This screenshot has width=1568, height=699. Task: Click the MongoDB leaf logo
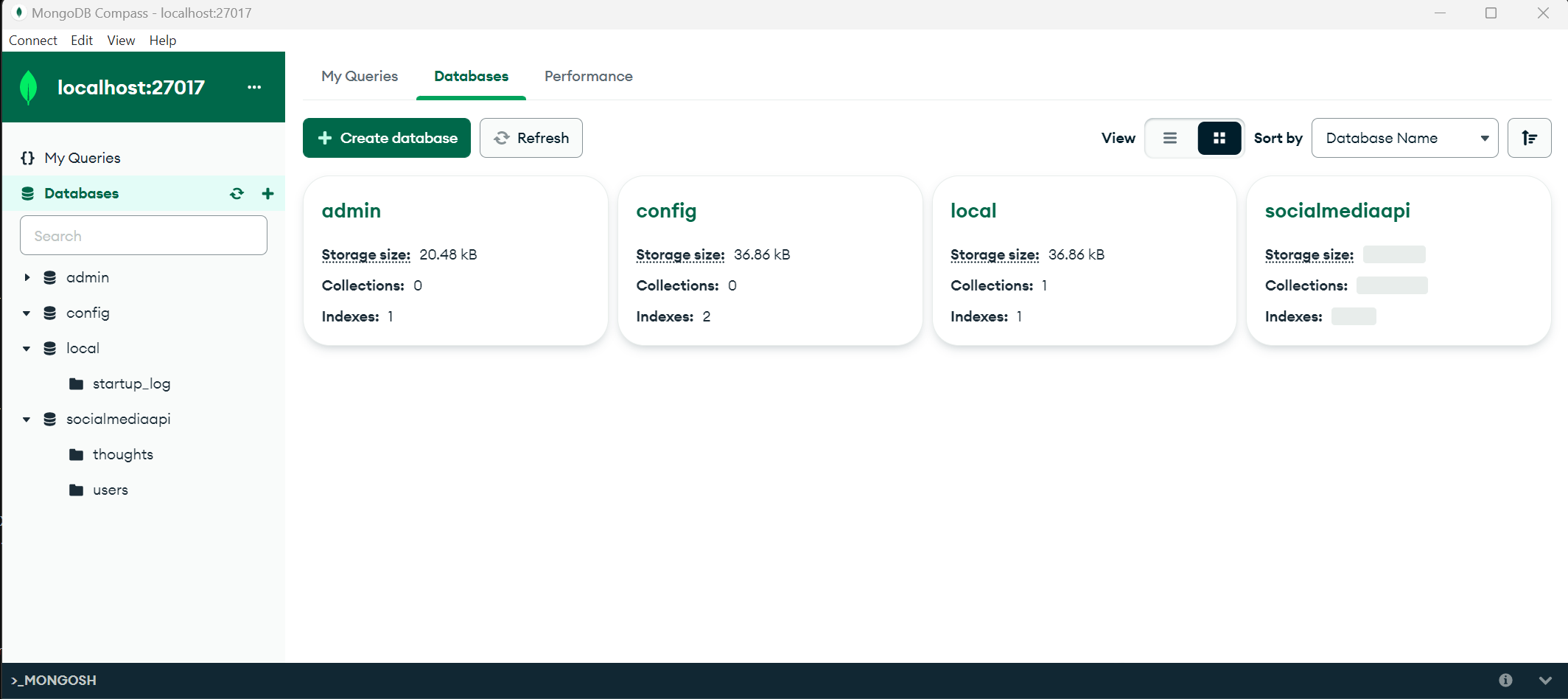point(28,87)
